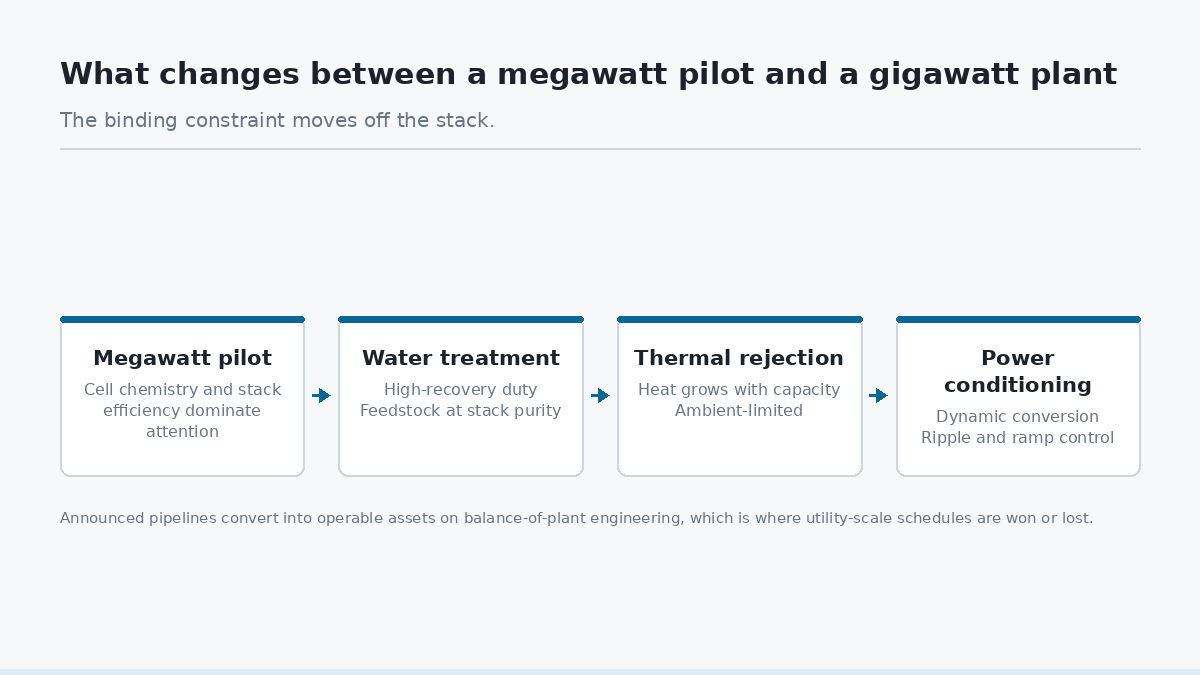The width and height of the screenshot is (1200, 675).
Task: Click the subtitle about binding constraint
Action: click(277, 121)
